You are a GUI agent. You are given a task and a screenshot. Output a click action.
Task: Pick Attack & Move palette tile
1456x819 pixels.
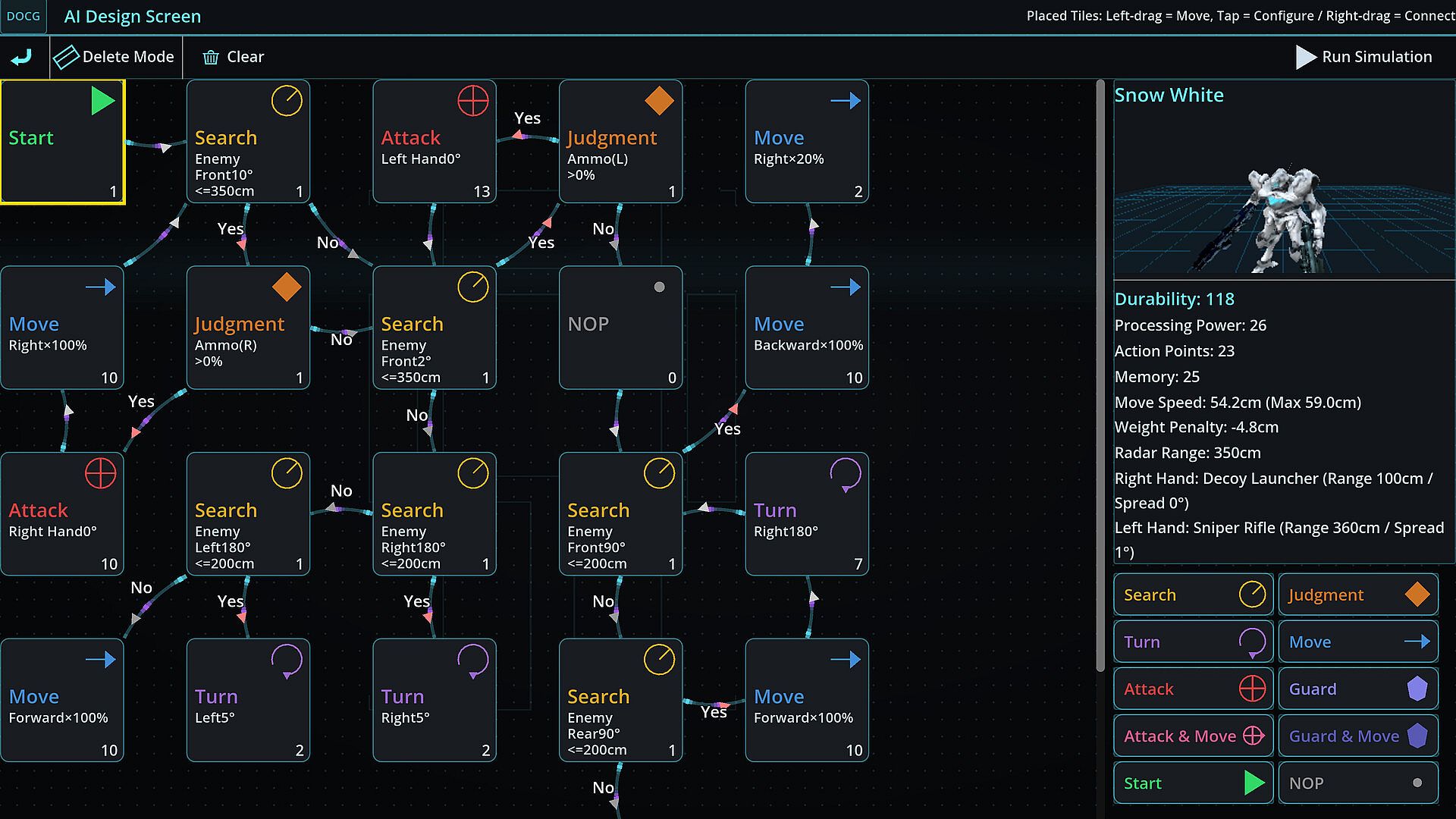[1194, 736]
